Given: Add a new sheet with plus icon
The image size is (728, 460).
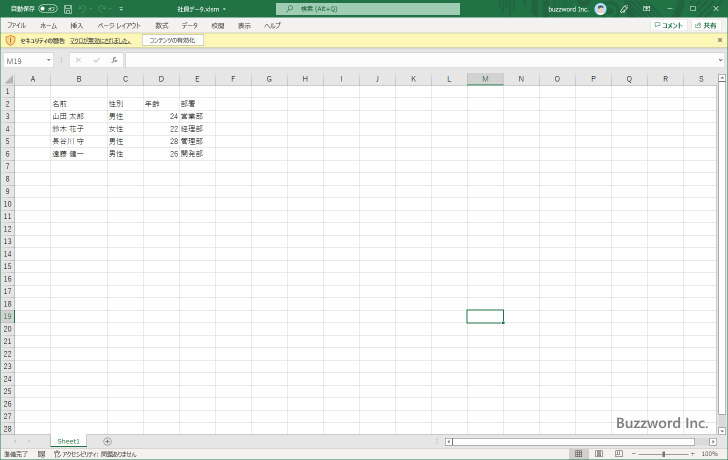Looking at the screenshot, I should [107, 441].
